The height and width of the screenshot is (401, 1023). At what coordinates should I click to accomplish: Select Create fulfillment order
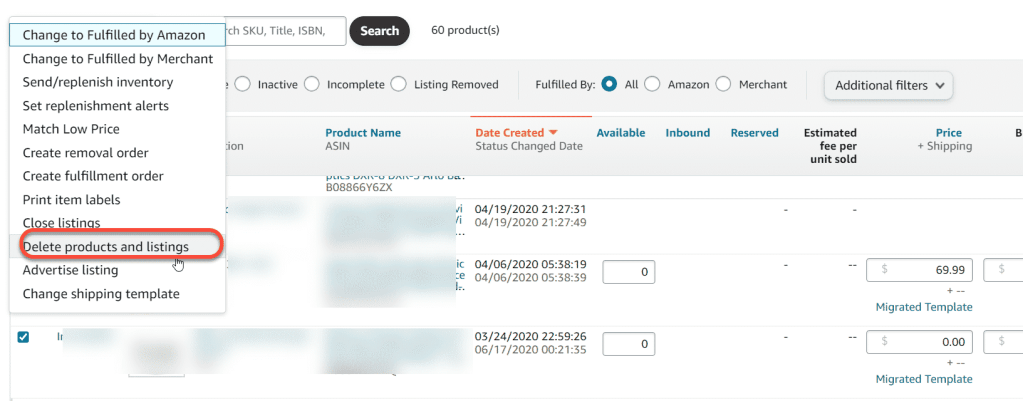click(x=117, y=176)
